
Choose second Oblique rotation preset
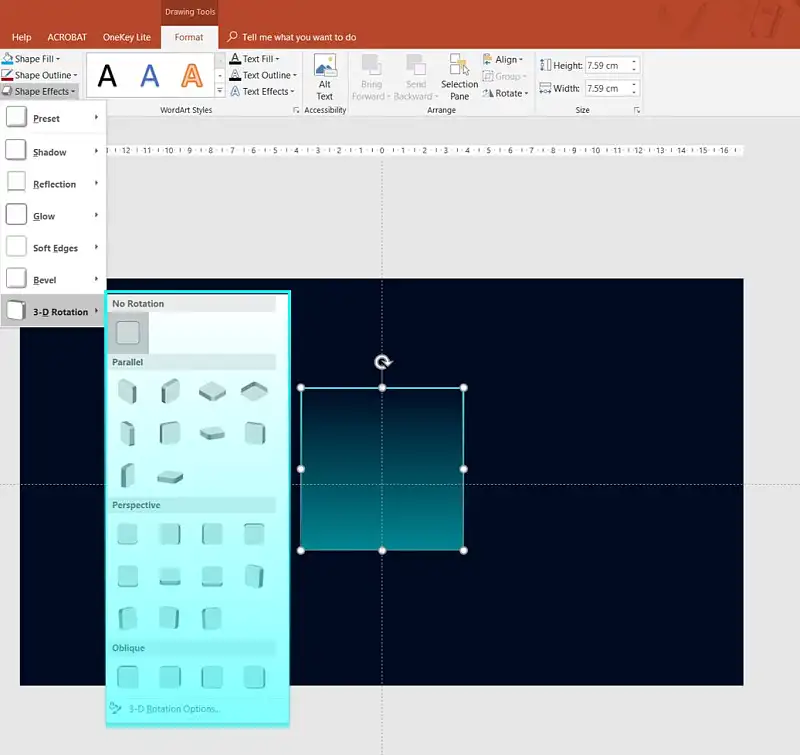(170, 677)
